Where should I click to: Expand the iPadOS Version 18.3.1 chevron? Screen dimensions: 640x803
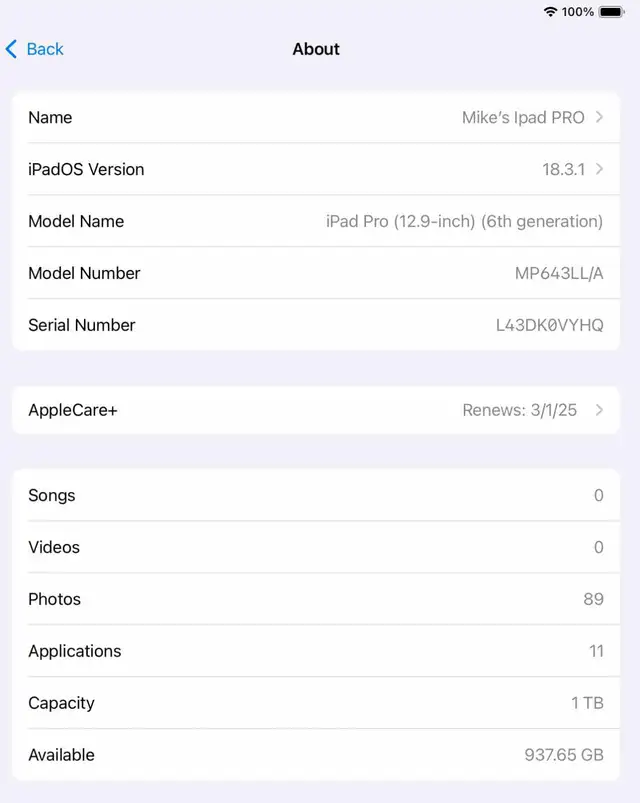(600, 169)
